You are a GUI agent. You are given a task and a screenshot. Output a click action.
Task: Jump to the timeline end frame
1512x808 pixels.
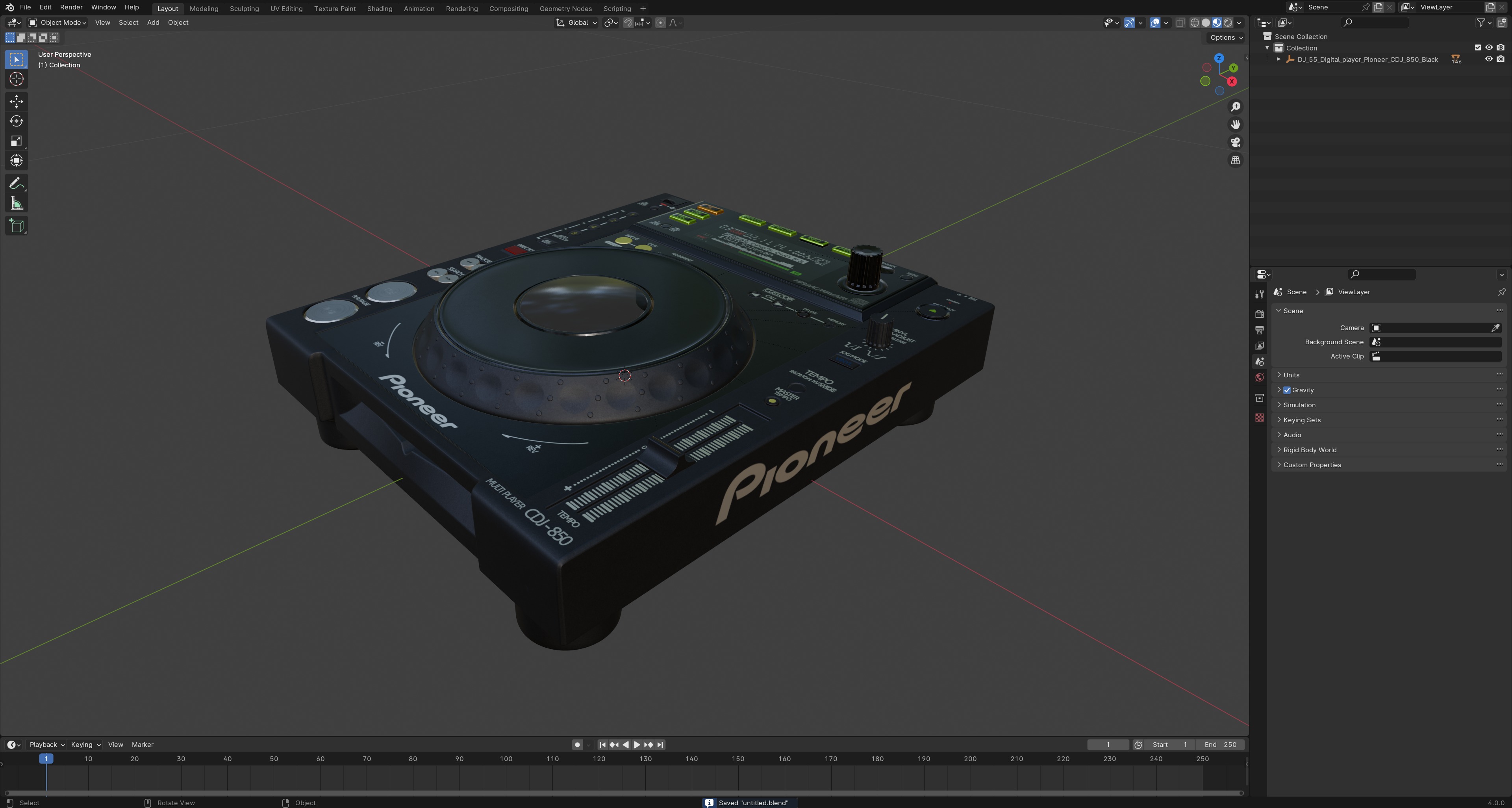660,745
